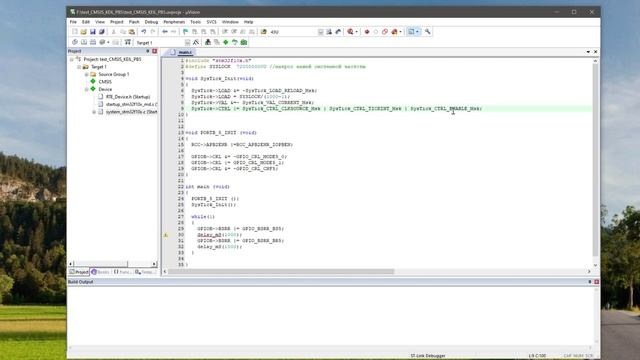640x360 pixels.
Task: Open the Project menu
Action: tap(116, 22)
